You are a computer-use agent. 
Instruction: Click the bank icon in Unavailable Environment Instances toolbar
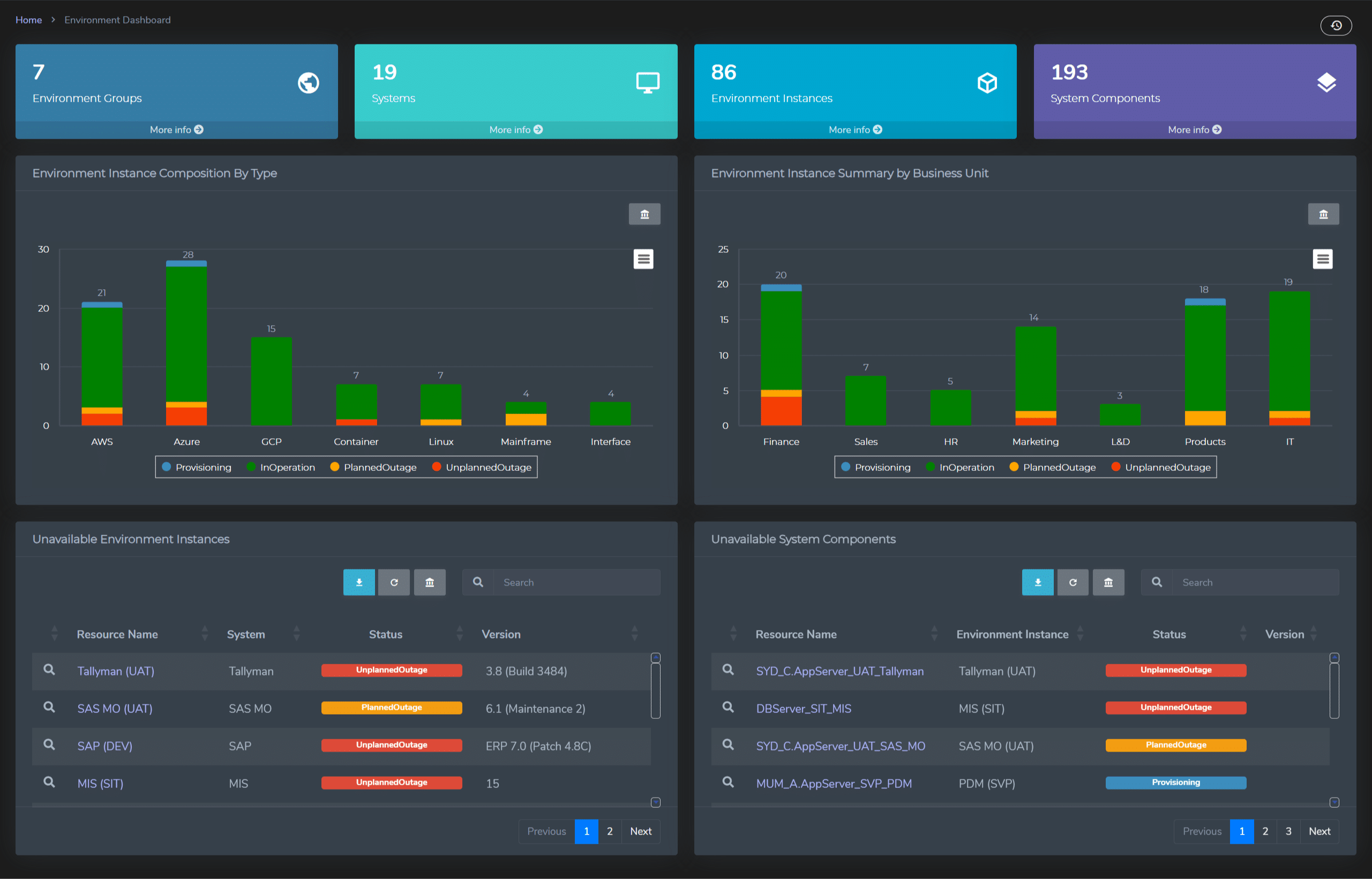coord(429,582)
